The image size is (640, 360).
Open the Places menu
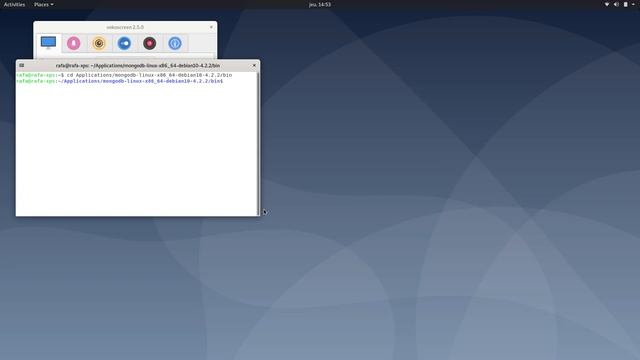43,4
